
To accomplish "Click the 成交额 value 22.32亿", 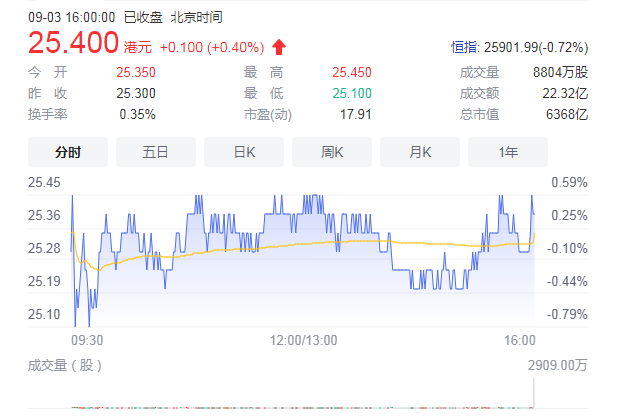I will coord(565,94).
